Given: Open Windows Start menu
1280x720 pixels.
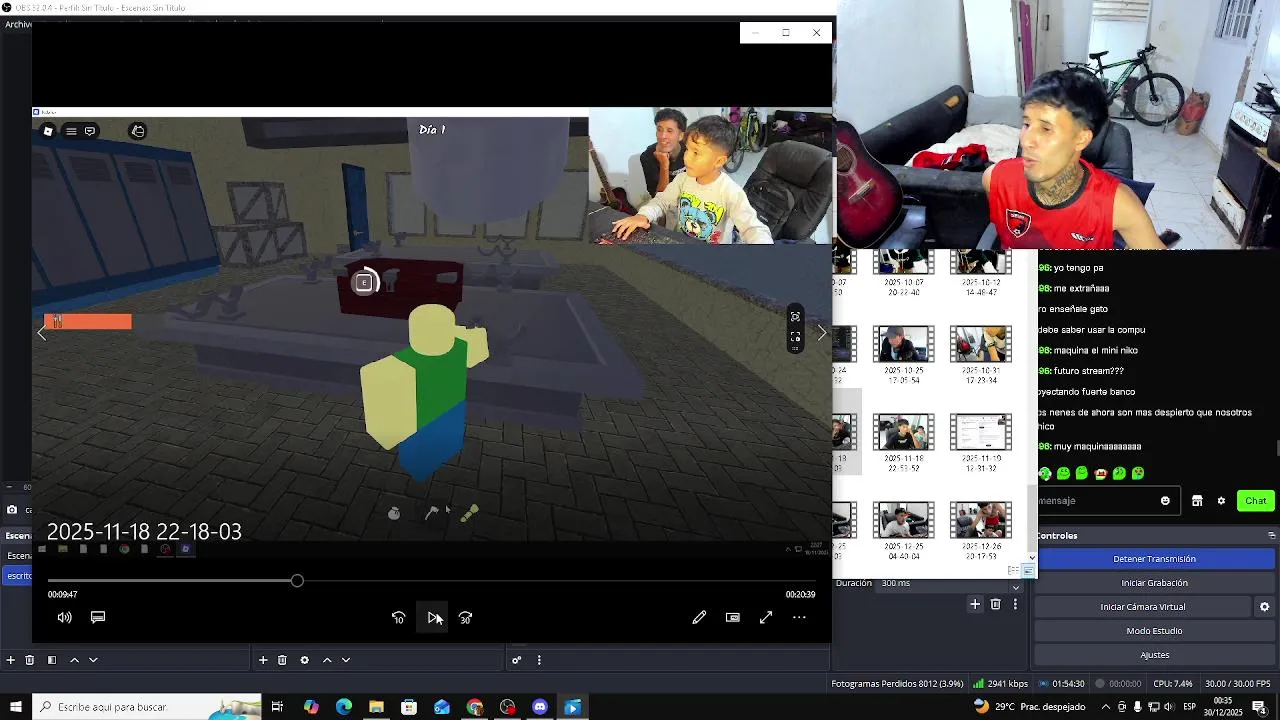Looking at the screenshot, I should pos(15,707).
